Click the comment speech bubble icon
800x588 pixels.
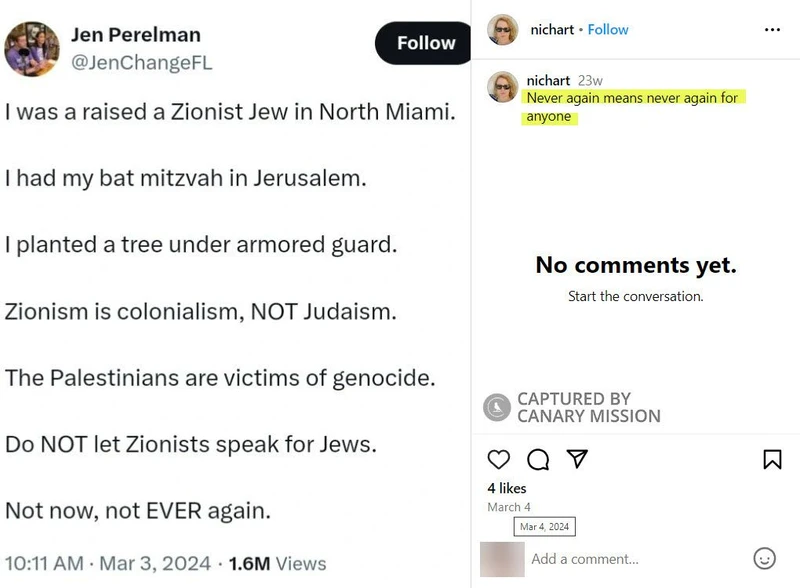[x=538, y=459]
